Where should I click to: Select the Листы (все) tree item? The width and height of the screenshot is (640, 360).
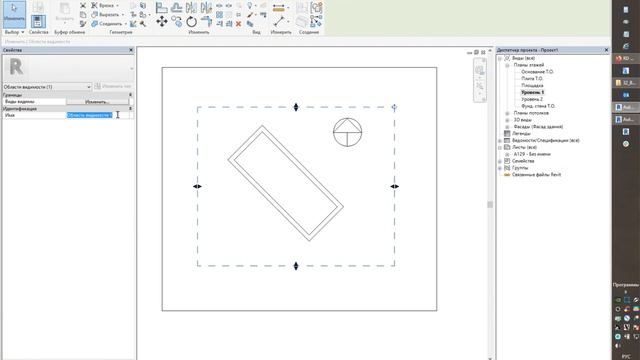(524, 147)
